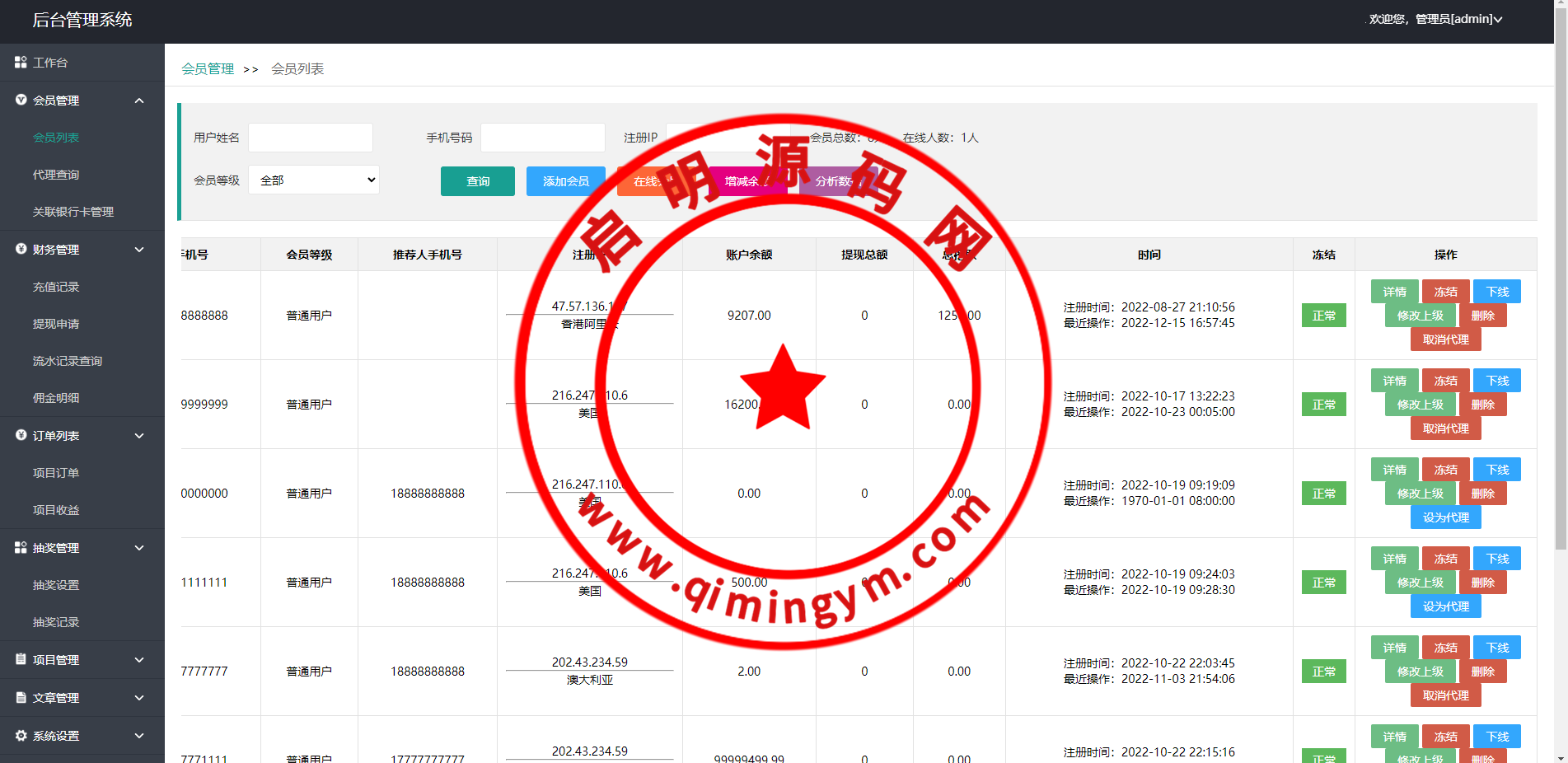Viewport: 1568px width, 763px height.
Task: Click the 会员管理 sidebar icon
Action: coord(21,101)
